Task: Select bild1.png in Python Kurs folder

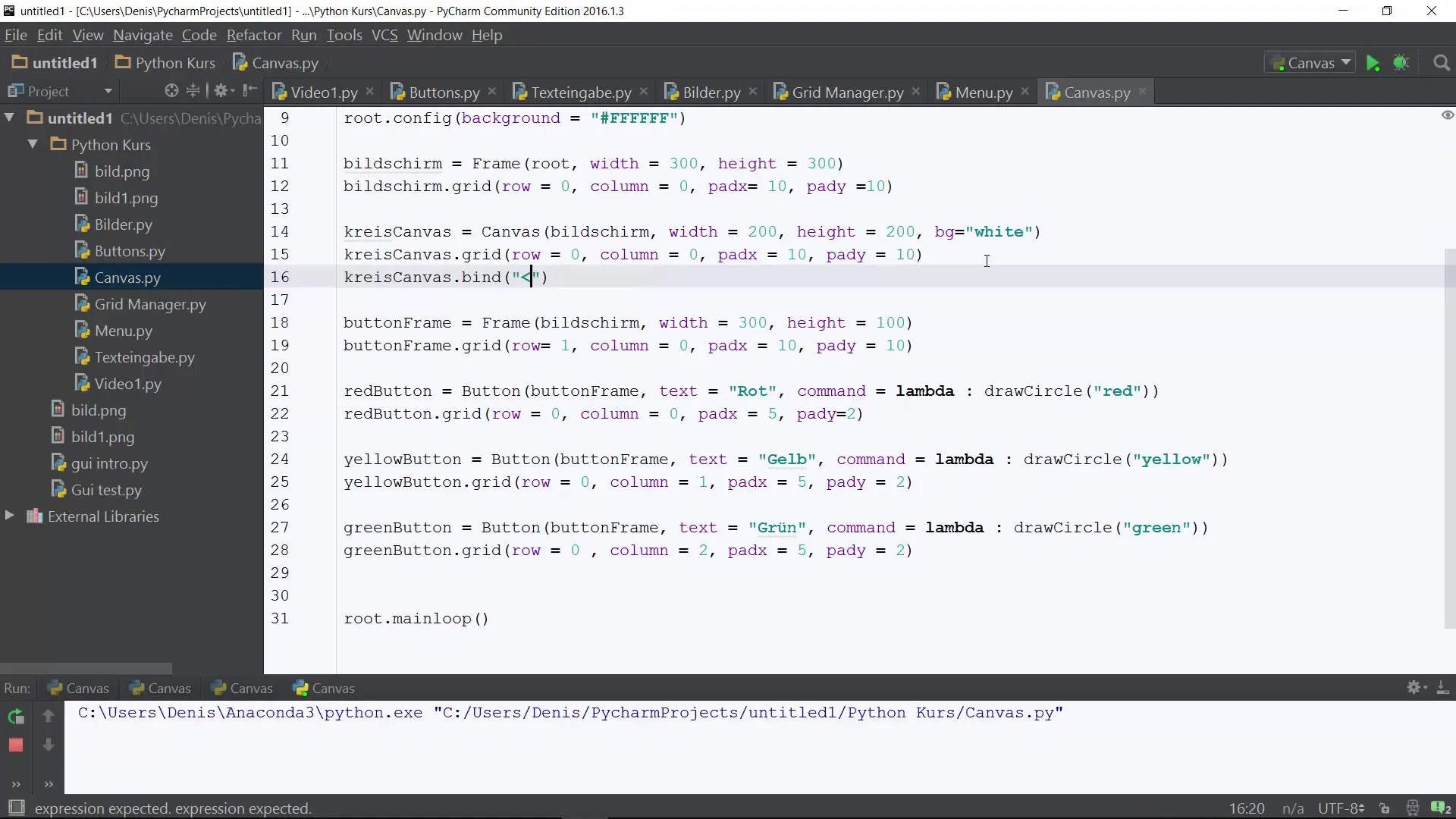Action: tap(126, 198)
